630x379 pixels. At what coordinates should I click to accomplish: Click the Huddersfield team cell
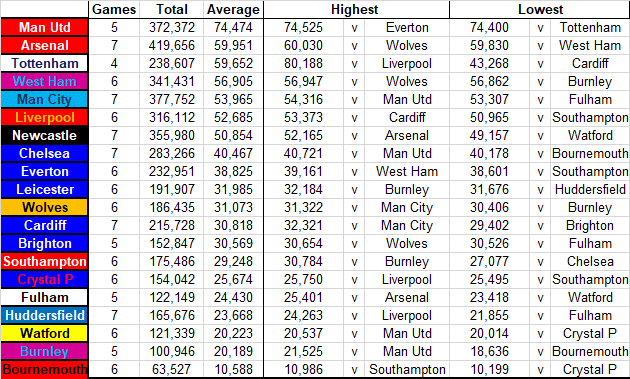click(x=44, y=315)
